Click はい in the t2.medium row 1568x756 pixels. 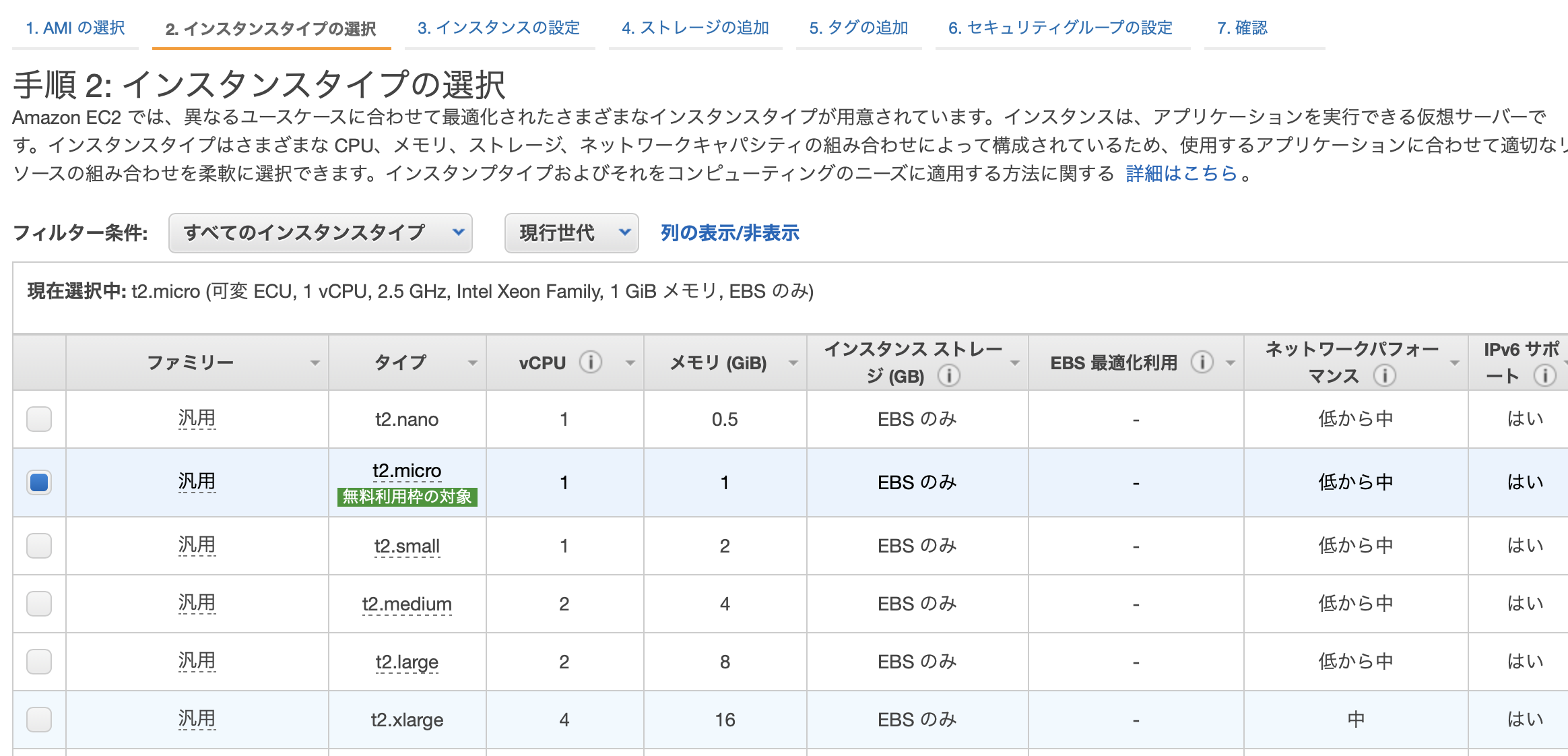click(x=1525, y=604)
